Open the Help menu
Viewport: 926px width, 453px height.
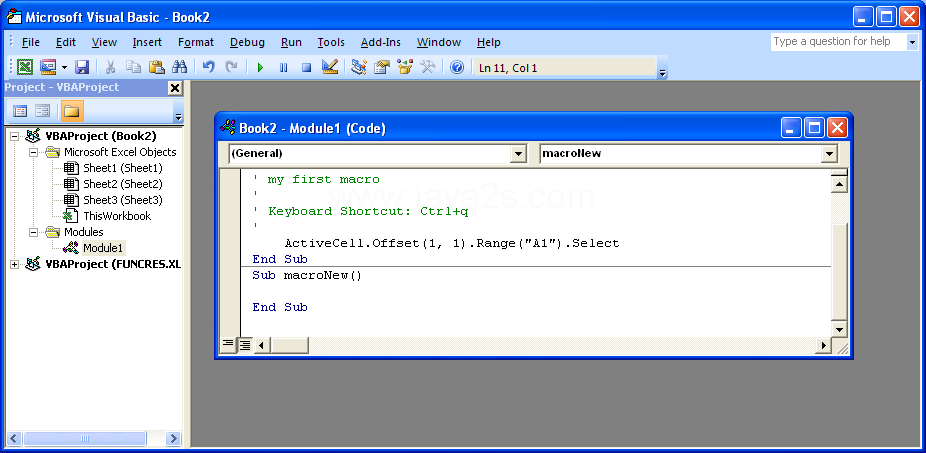(488, 42)
